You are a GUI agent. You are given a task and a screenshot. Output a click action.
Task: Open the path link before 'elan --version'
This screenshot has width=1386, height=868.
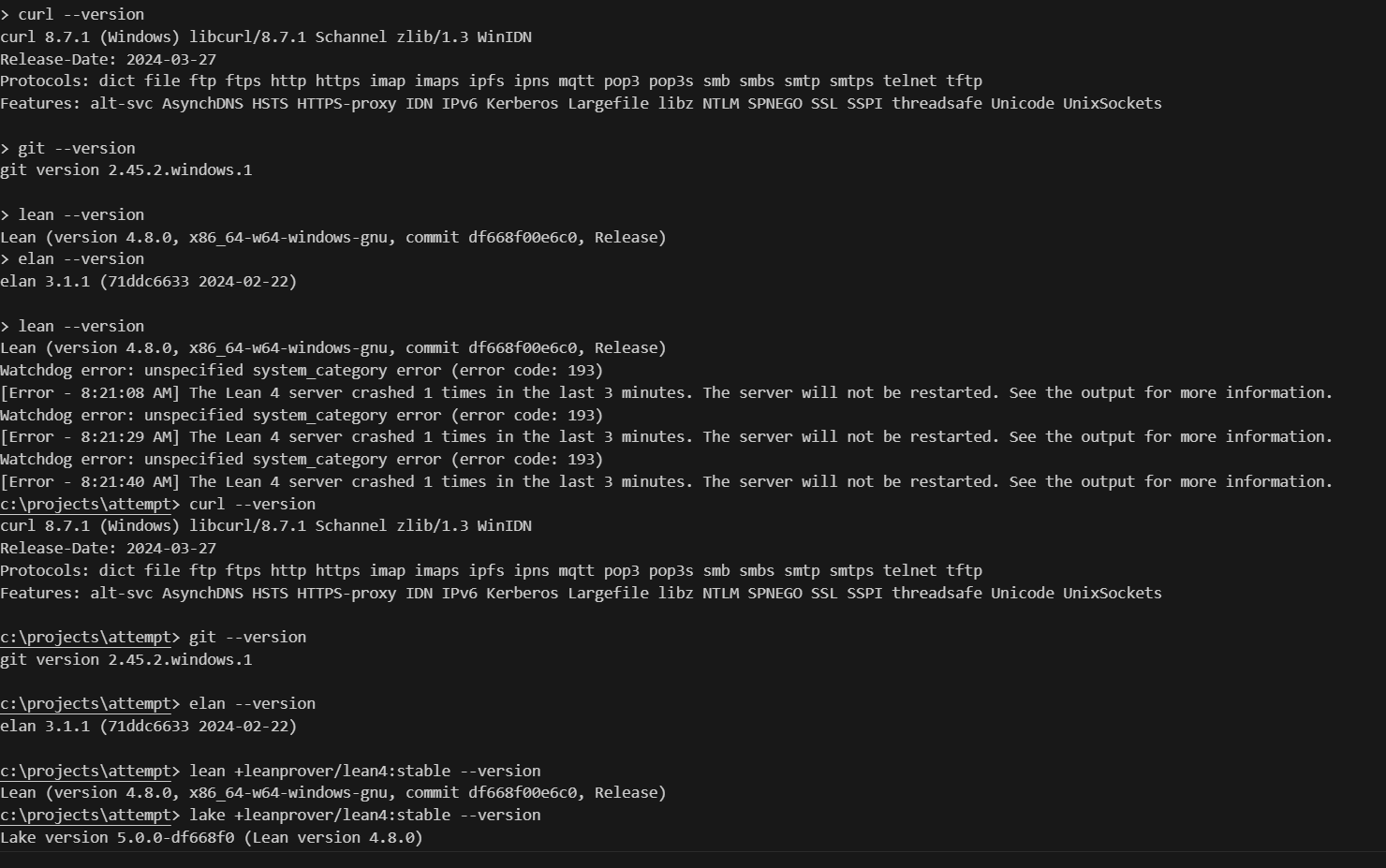tap(86, 703)
